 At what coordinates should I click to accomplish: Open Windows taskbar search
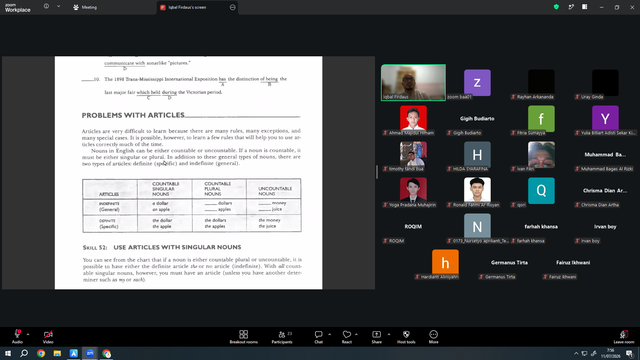(x=24, y=353)
